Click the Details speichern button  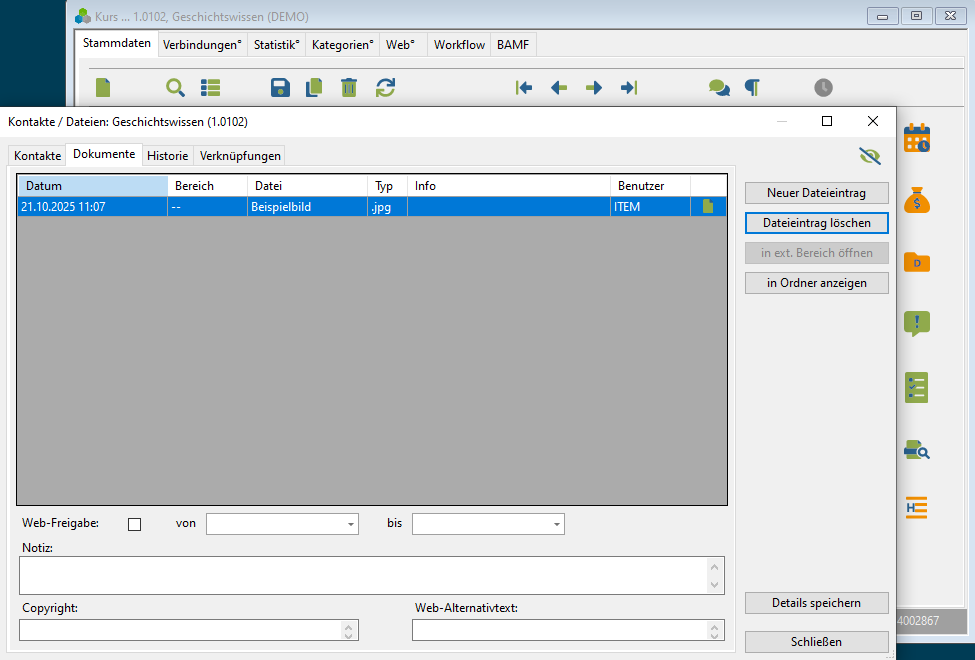tap(816, 603)
